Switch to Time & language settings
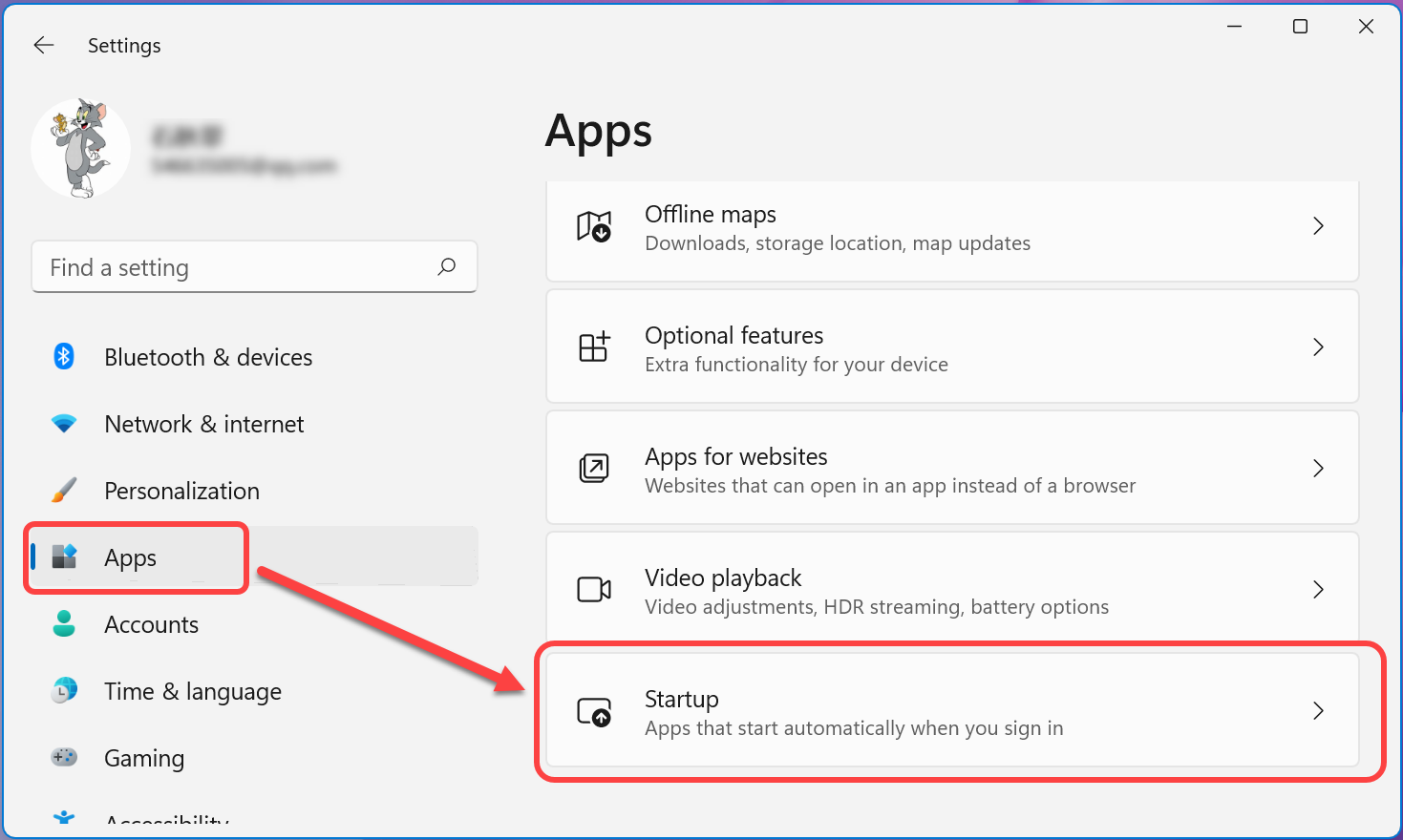This screenshot has height=840, width=1403. 192,691
